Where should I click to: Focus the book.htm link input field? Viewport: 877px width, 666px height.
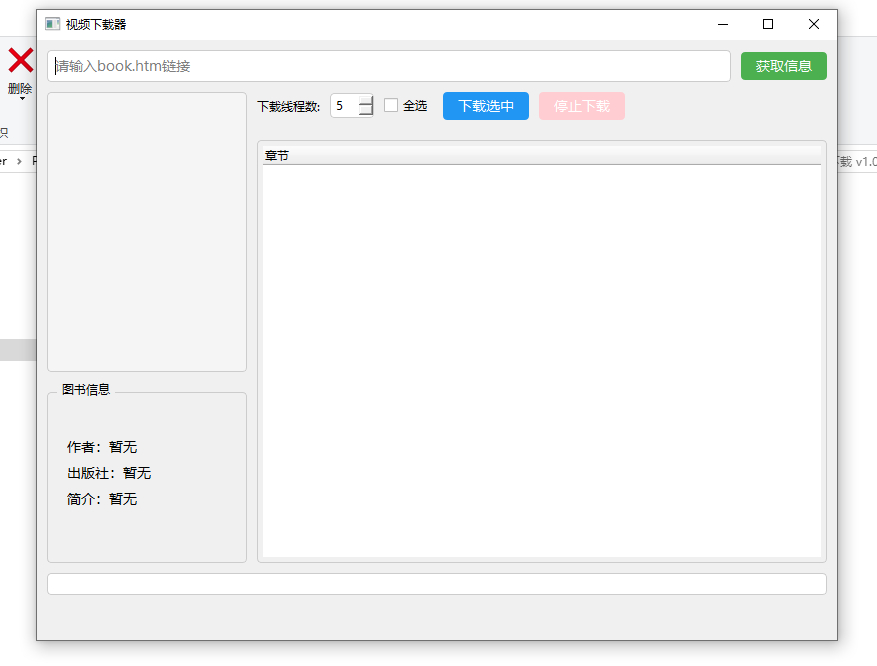coord(389,66)
